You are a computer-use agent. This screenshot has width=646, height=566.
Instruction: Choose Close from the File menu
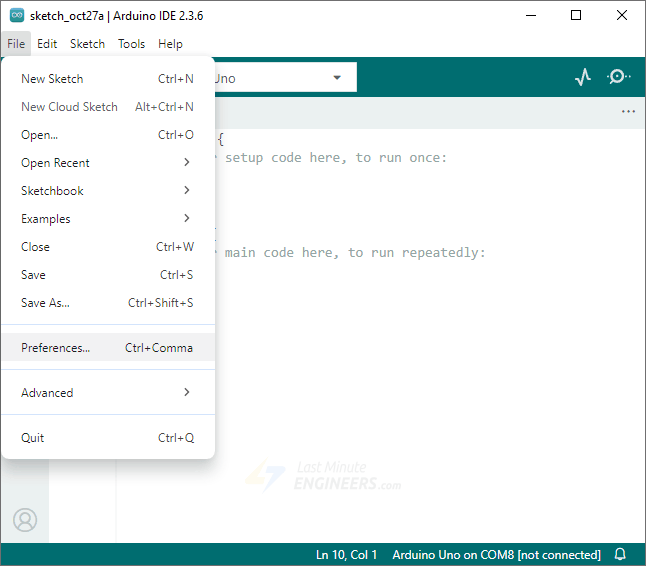[108, 247]
